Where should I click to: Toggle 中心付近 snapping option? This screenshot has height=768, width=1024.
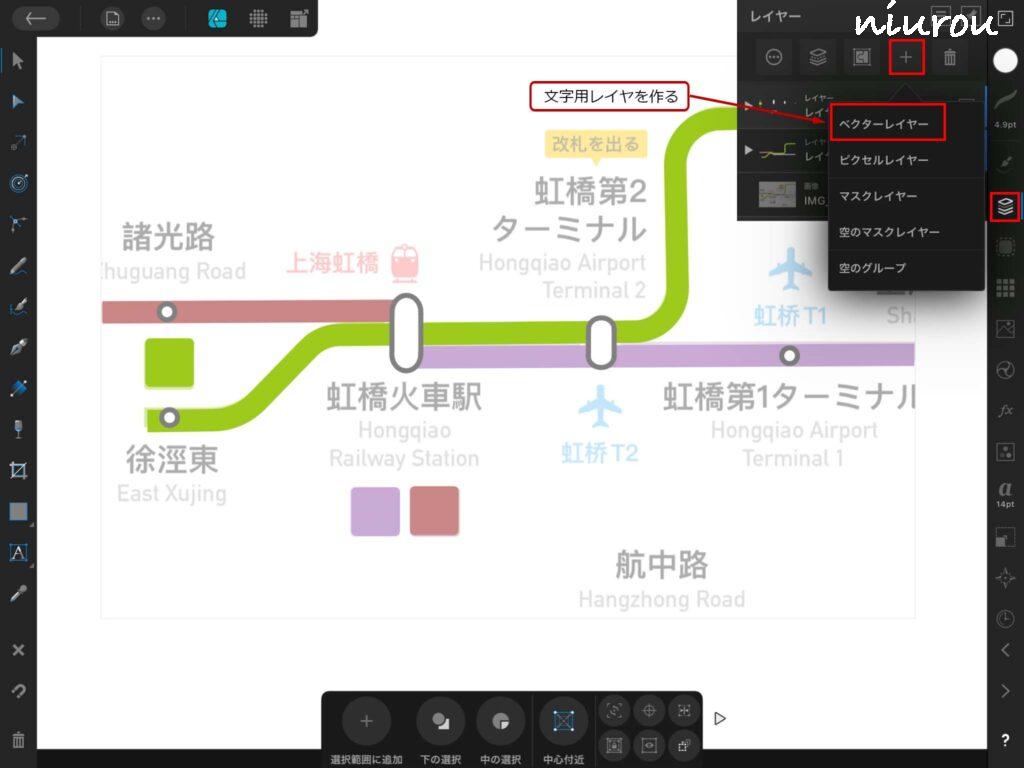(564, 721)
